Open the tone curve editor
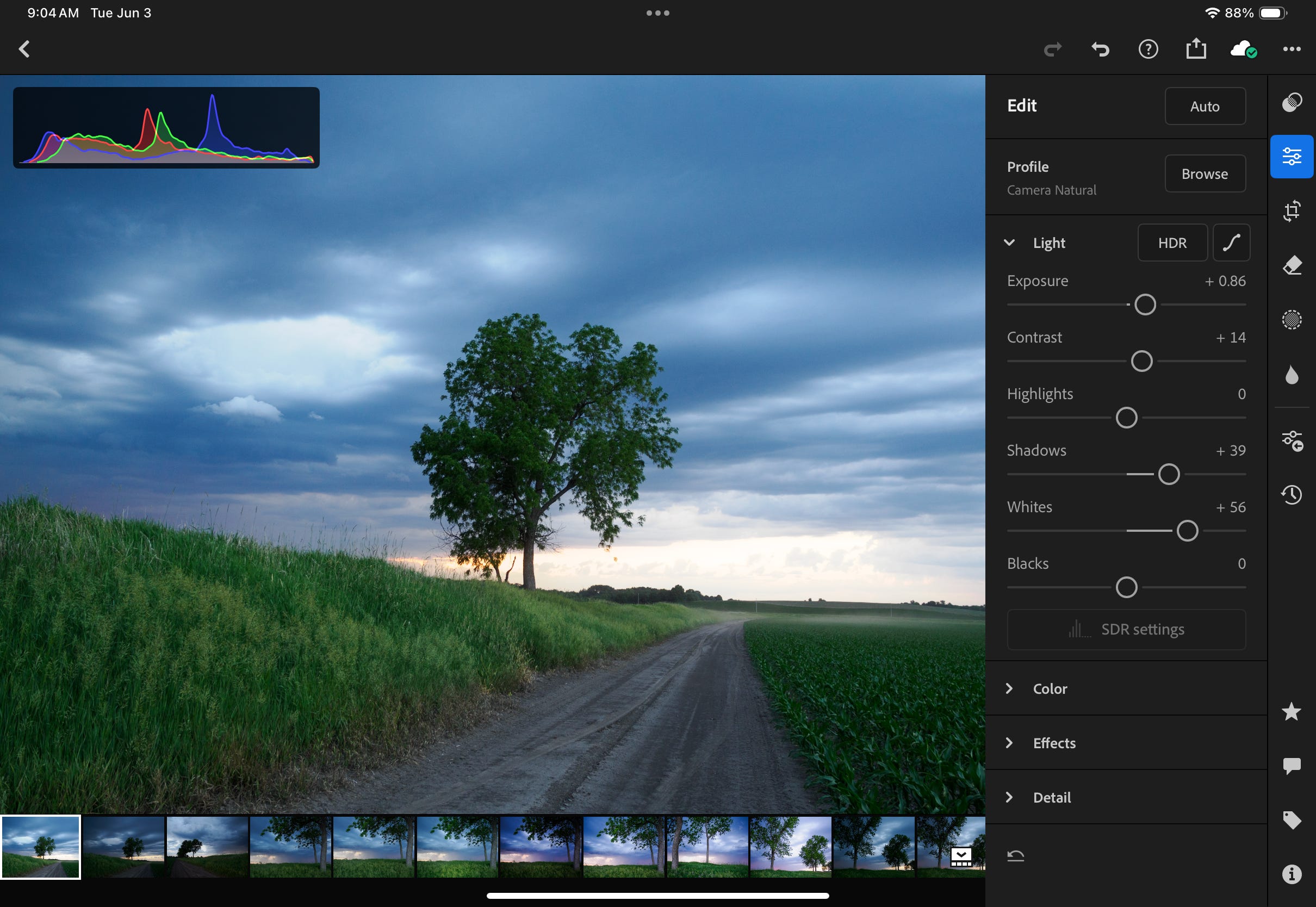The width and height of the screenshot is (1316, 907). [1231, 243]
